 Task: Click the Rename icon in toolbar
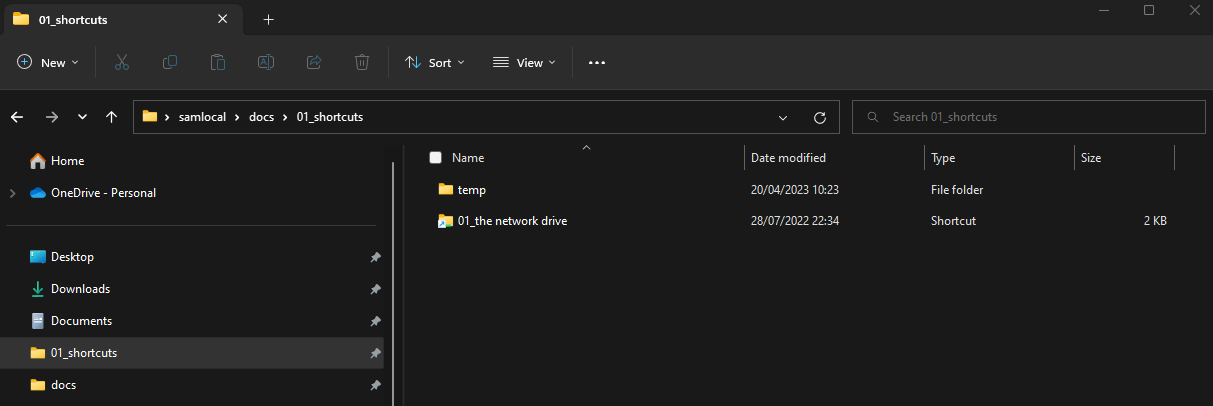pos(266,62)
